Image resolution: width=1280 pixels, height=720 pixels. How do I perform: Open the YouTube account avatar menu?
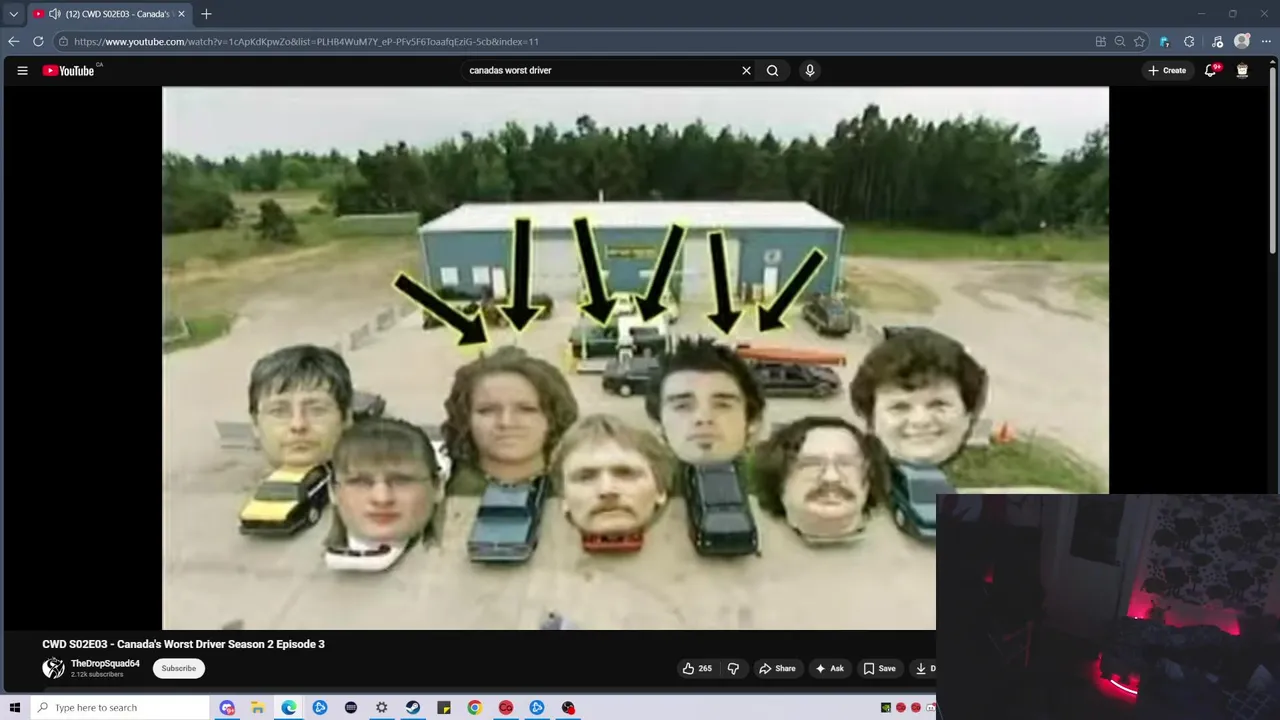[1242, 71]
